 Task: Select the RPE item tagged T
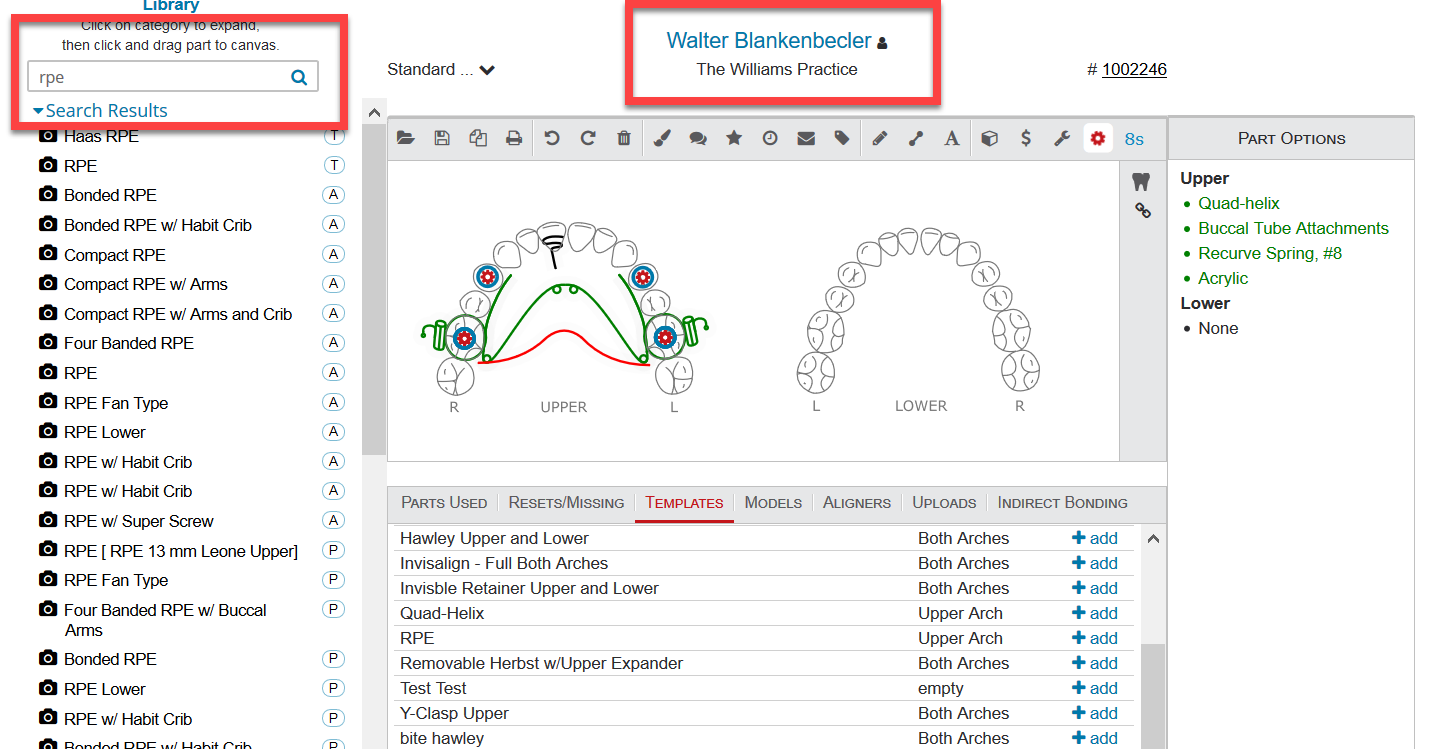[x=81, y=166]
